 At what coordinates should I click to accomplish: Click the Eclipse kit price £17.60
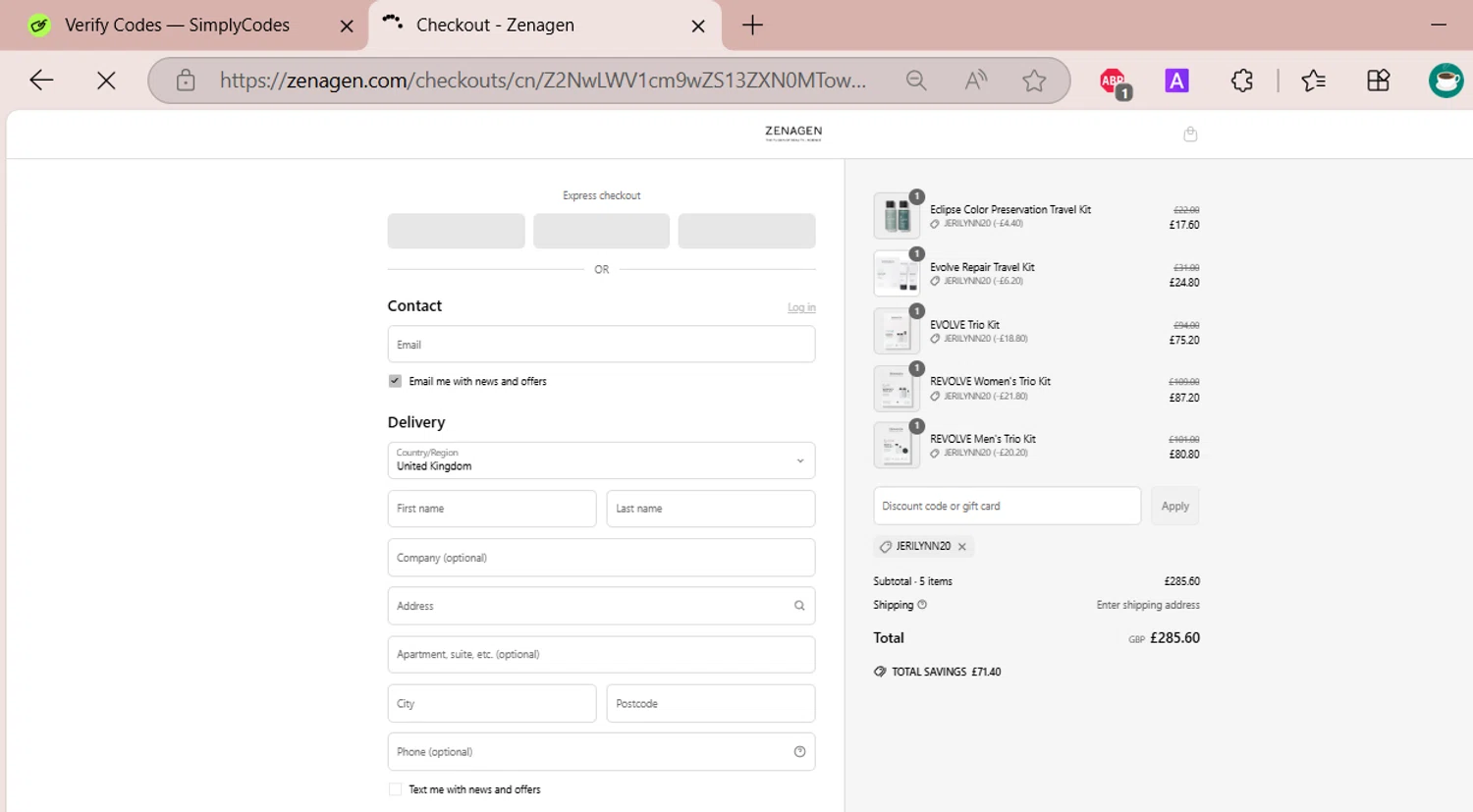[x=1184, y=225]
